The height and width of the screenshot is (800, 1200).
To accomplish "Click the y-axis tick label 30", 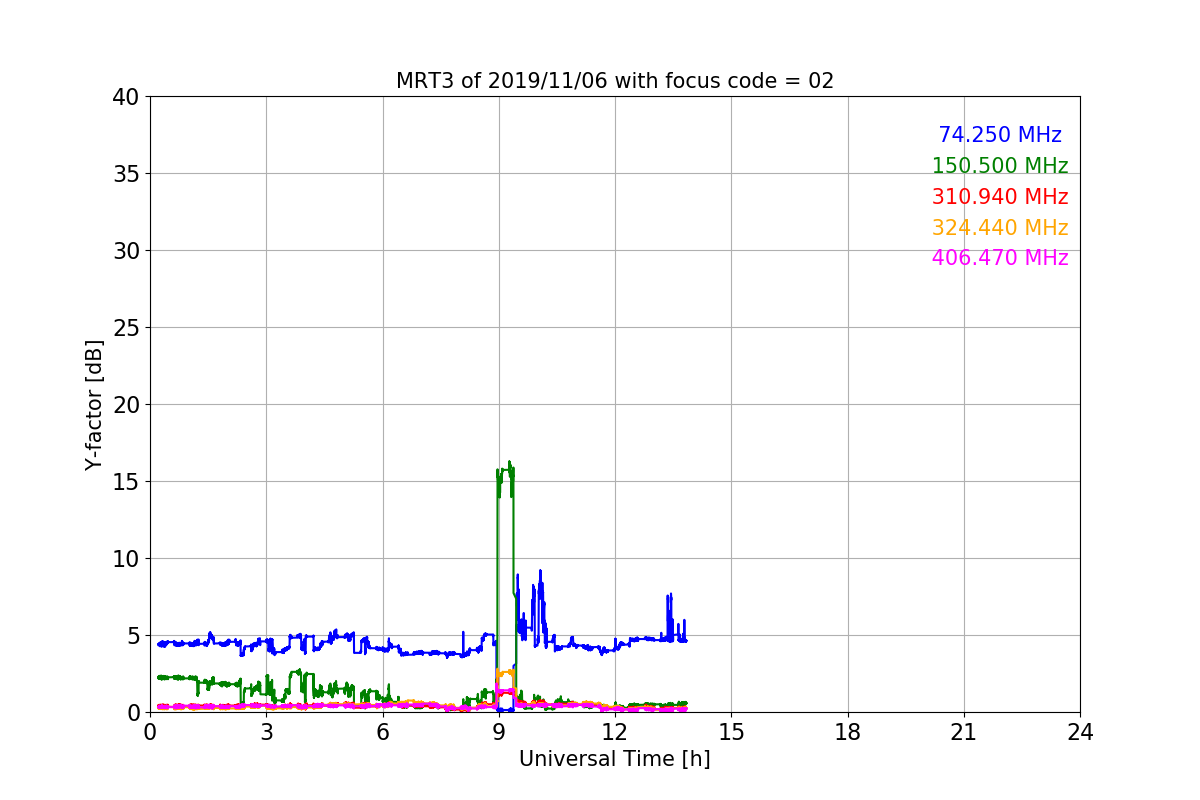I will (127, 251).
